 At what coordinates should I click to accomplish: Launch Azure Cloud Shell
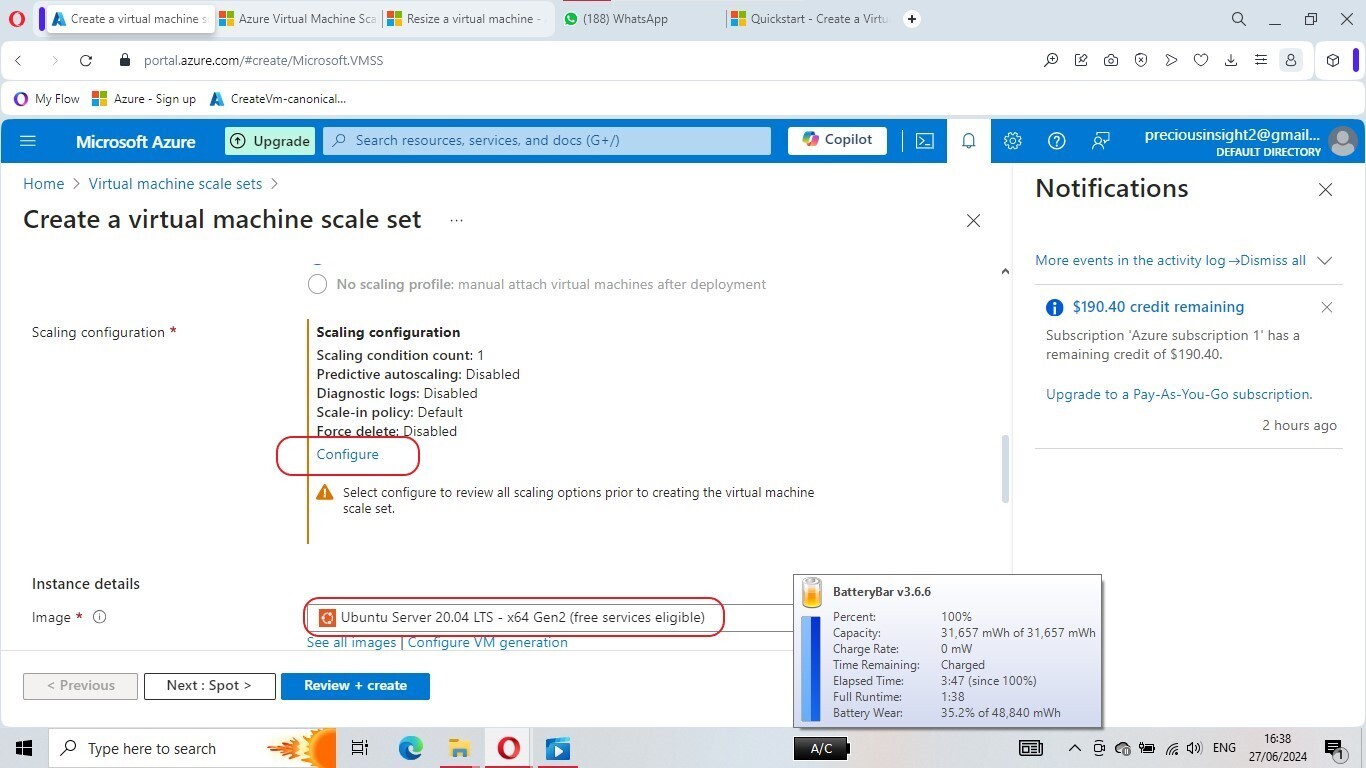click(x=925, y=141)
